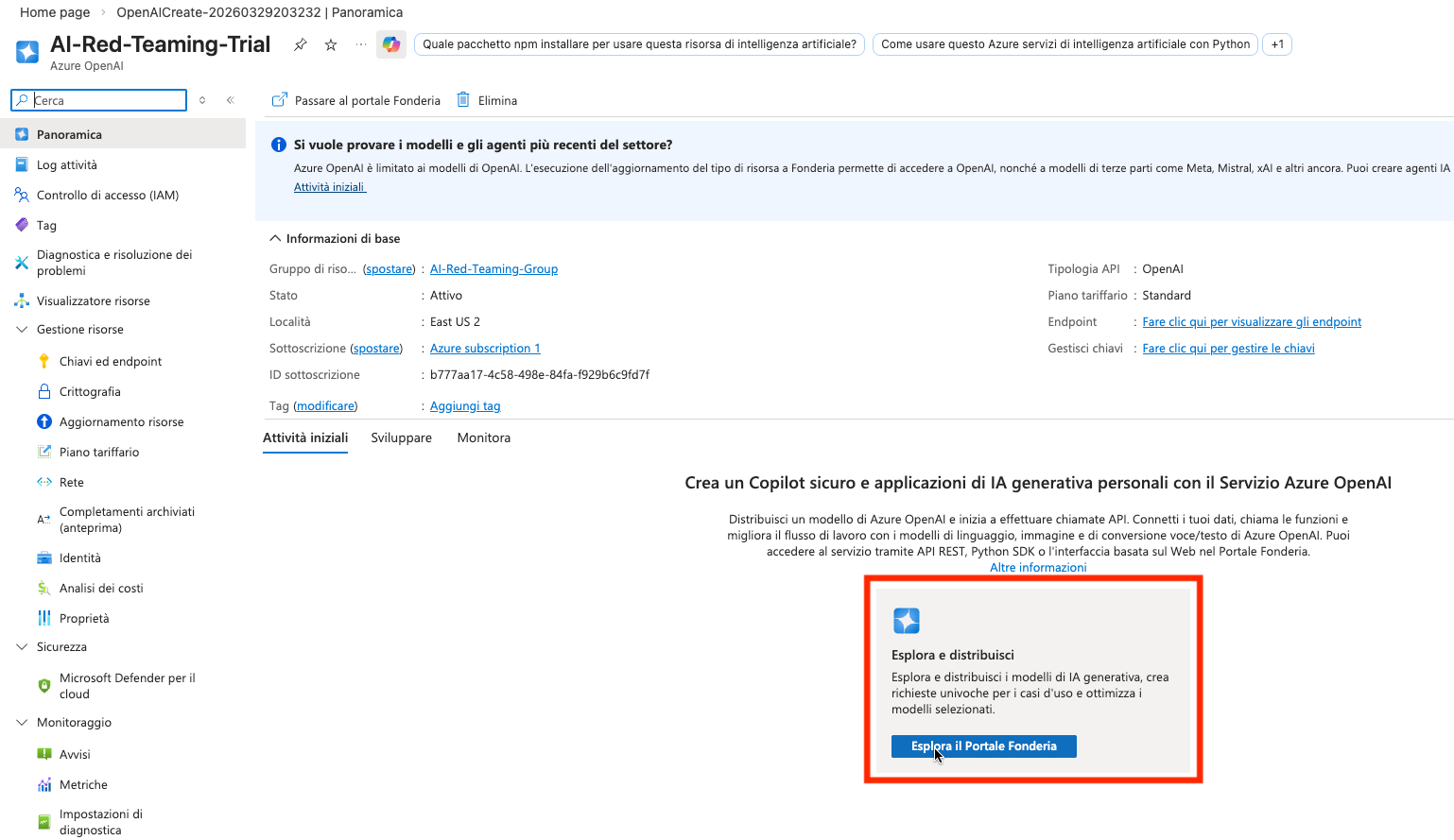This screenshot has width=1454, height=840.
Task: Click the Esplora e distribuisci card heading
Action: coord(953,656)
